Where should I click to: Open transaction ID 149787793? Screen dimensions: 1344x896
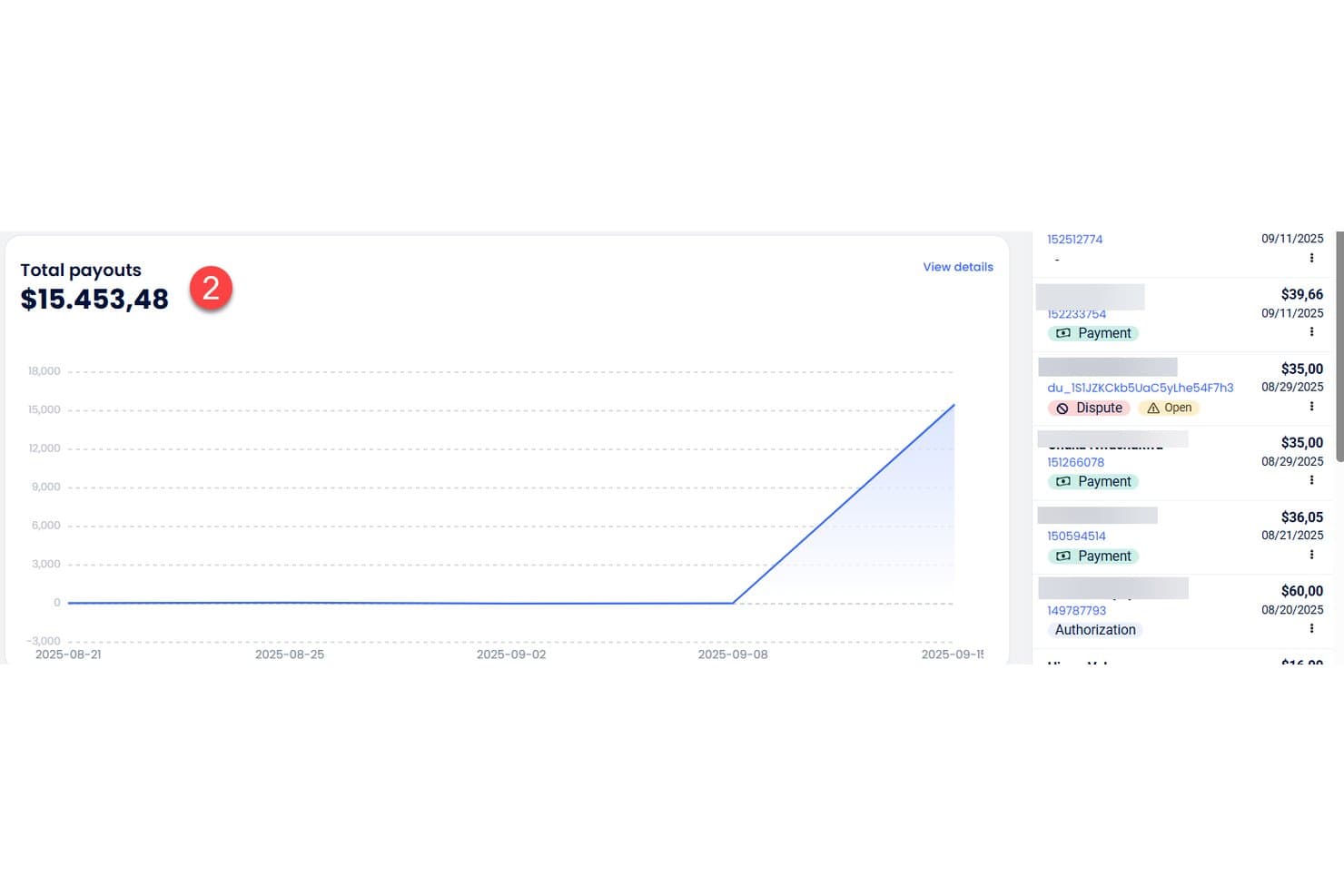(1076, 611)
